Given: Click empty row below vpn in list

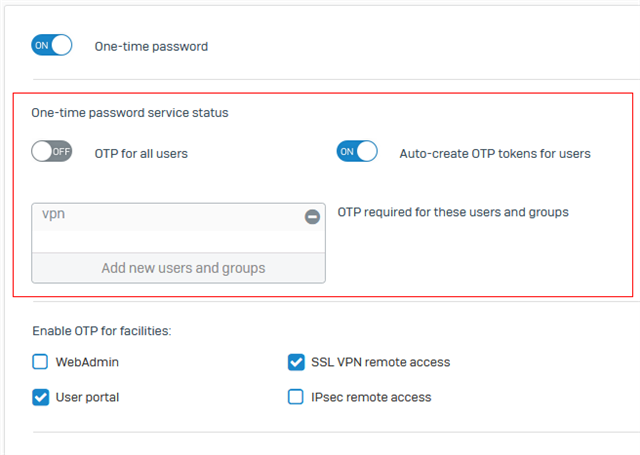Looking at the screenshot, I should click(178, 242).
